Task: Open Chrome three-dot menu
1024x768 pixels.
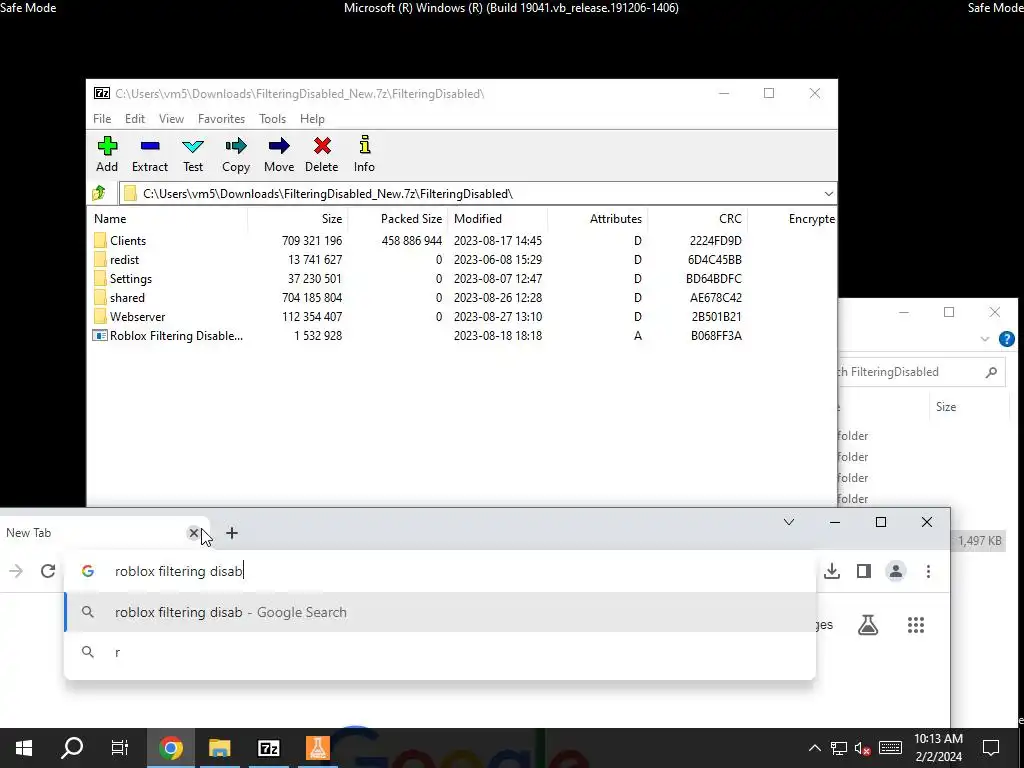Action: click(x=928, y=571)
